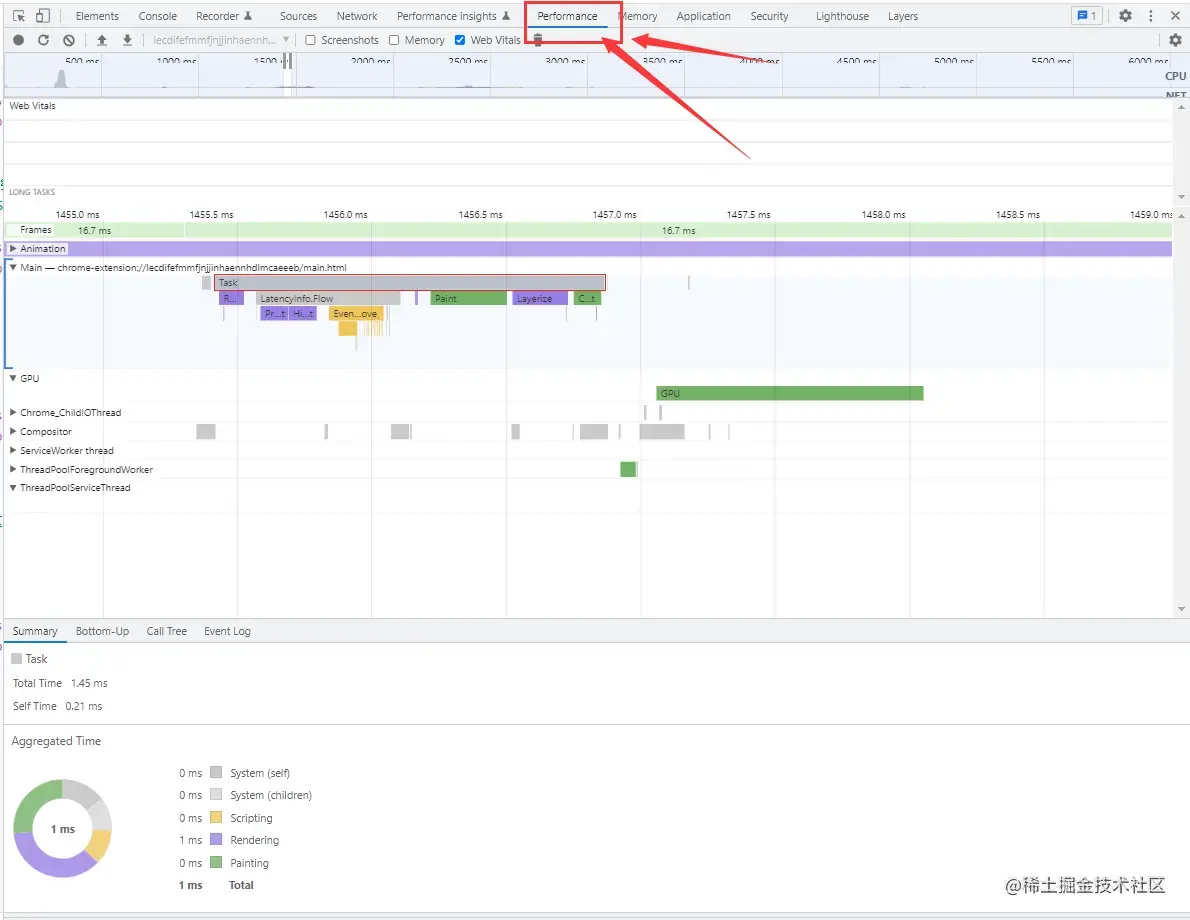Expand the ThreadPoolForegroundWorker track
Viewport: 1190px width, 920px height.
[x=13, y=470]
